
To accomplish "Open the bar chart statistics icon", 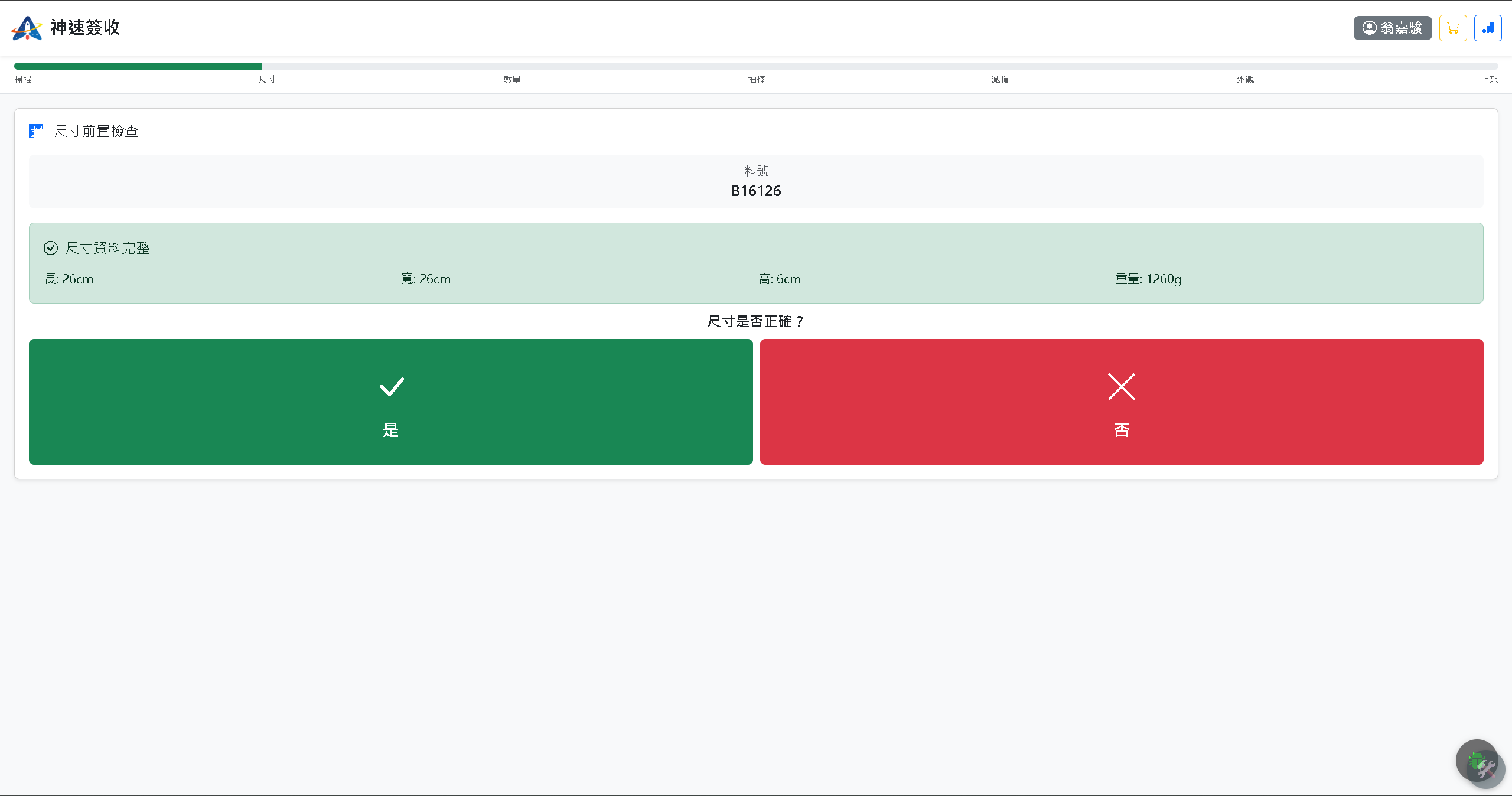I will click(1488, 28).
